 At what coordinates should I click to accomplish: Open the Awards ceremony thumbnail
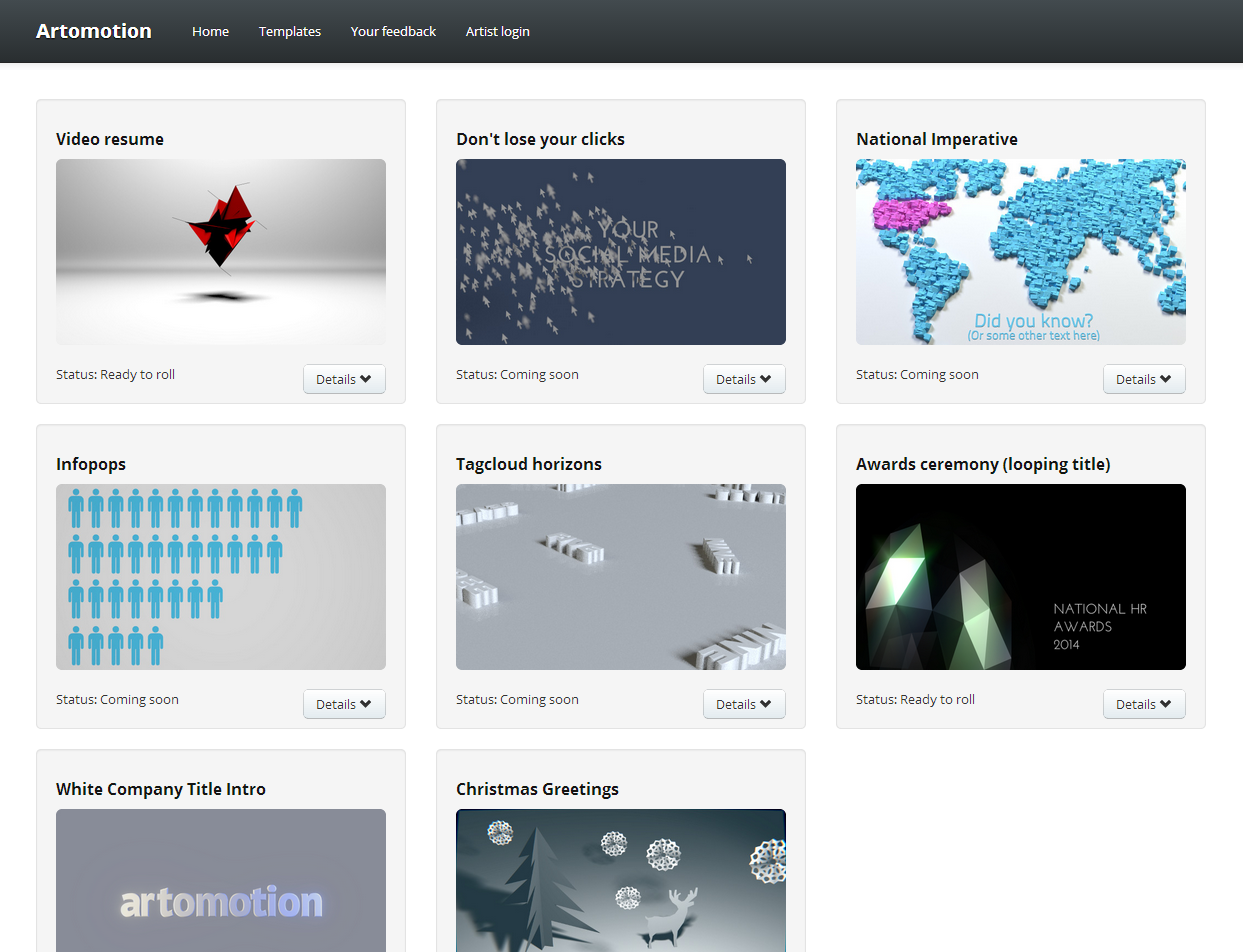pyautogui.click(x=1021, y=577)
